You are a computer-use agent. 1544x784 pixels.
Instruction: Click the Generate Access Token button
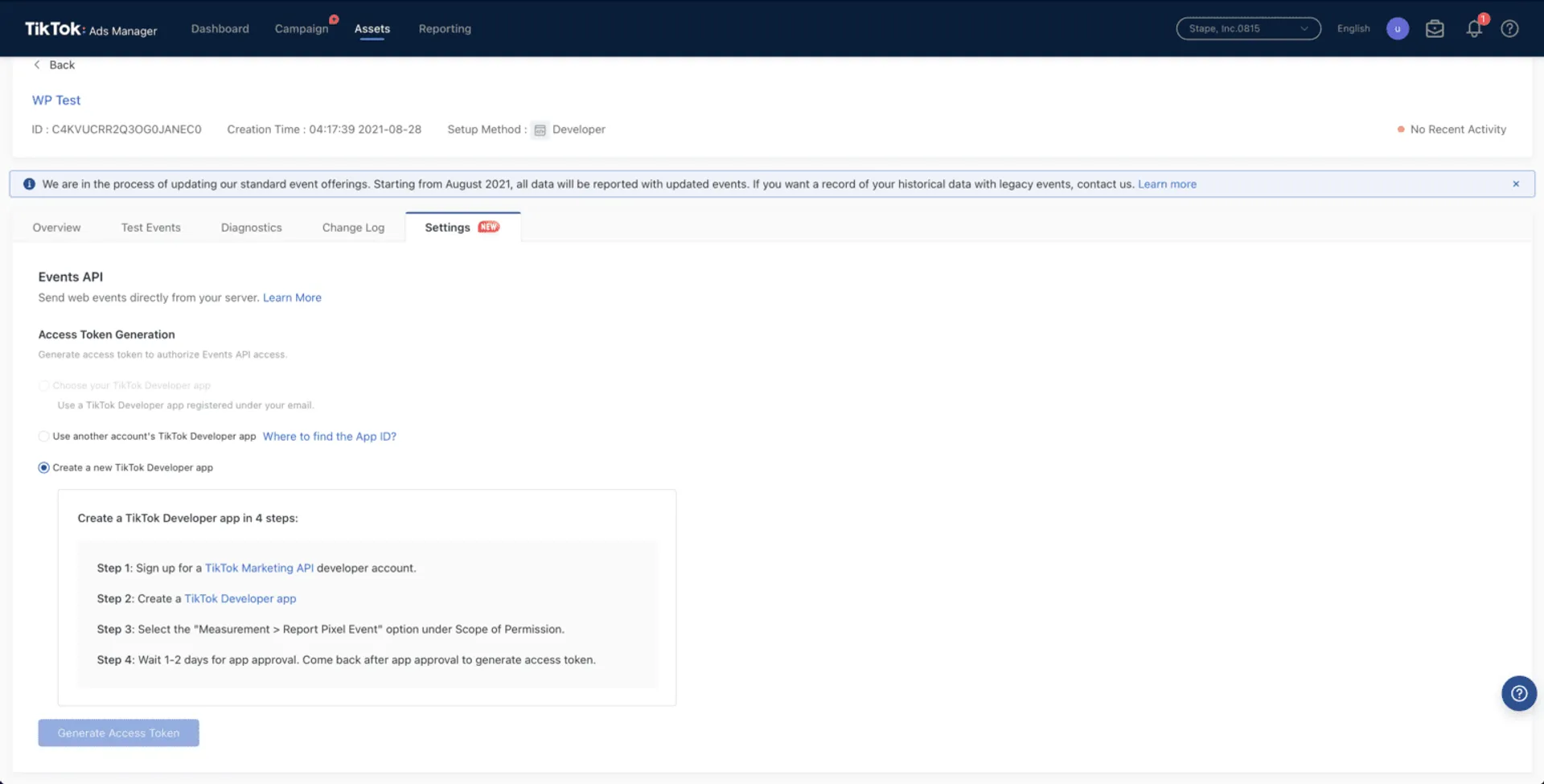[118, 733]
